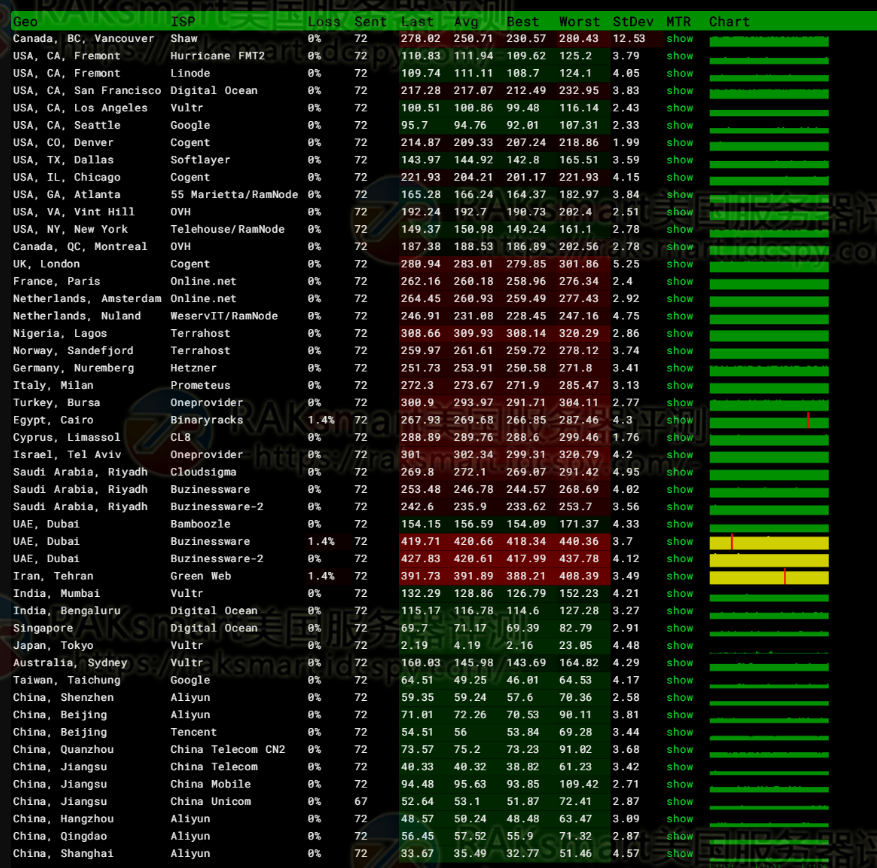
Task: Click show link for Tokyo Vultr
Action: [x=680, y=645]
